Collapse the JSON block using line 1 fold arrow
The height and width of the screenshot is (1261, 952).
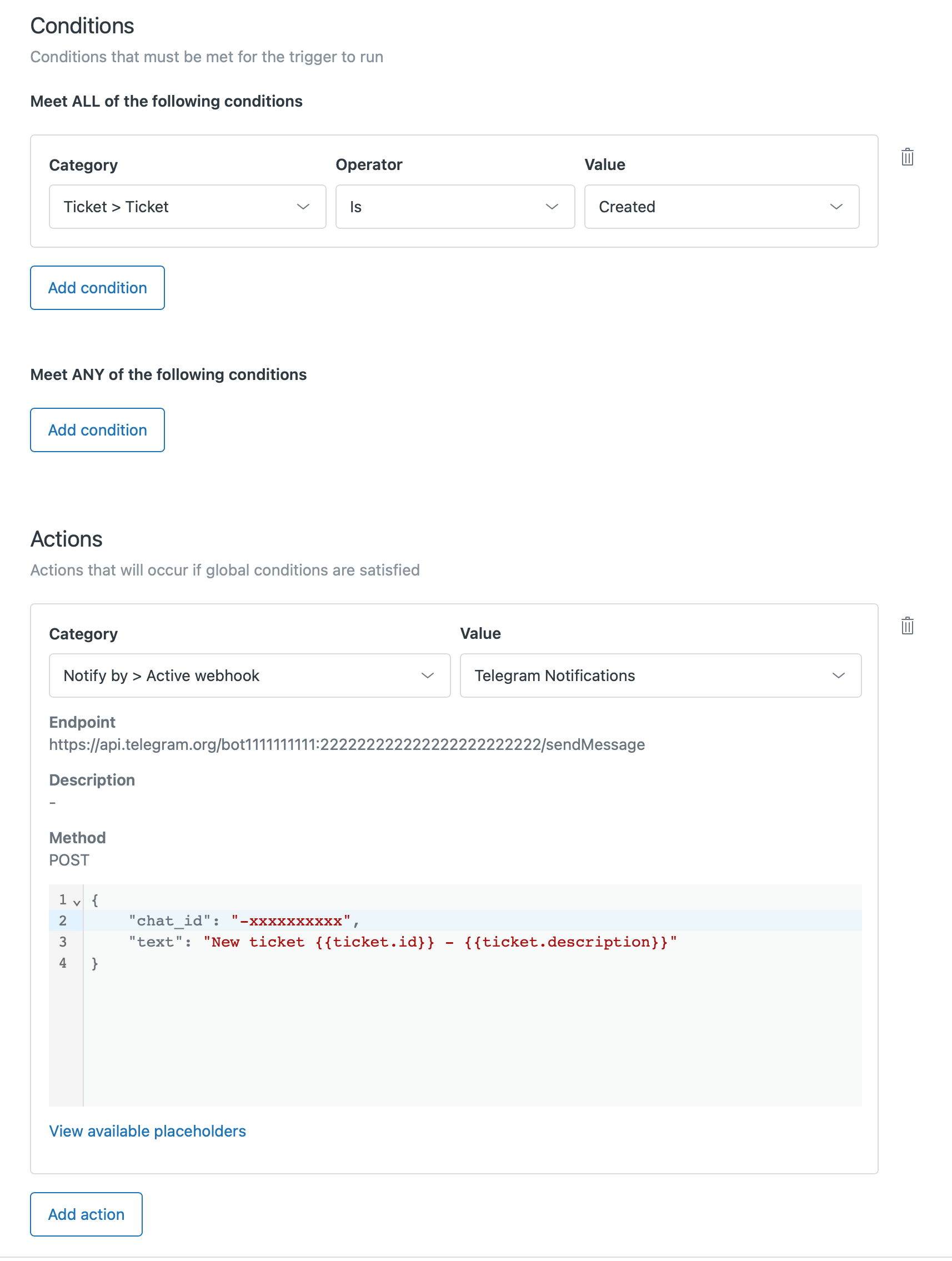tap(77, 901)
